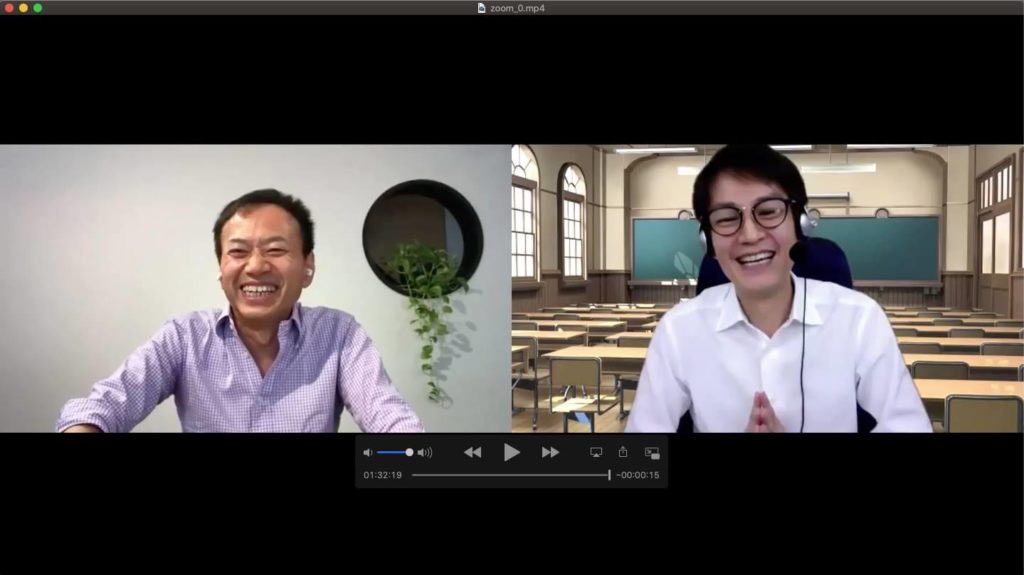The height and width of the screenshot is (575, 1024).
Task: Open the share menu
Action: tap(623, 452)
